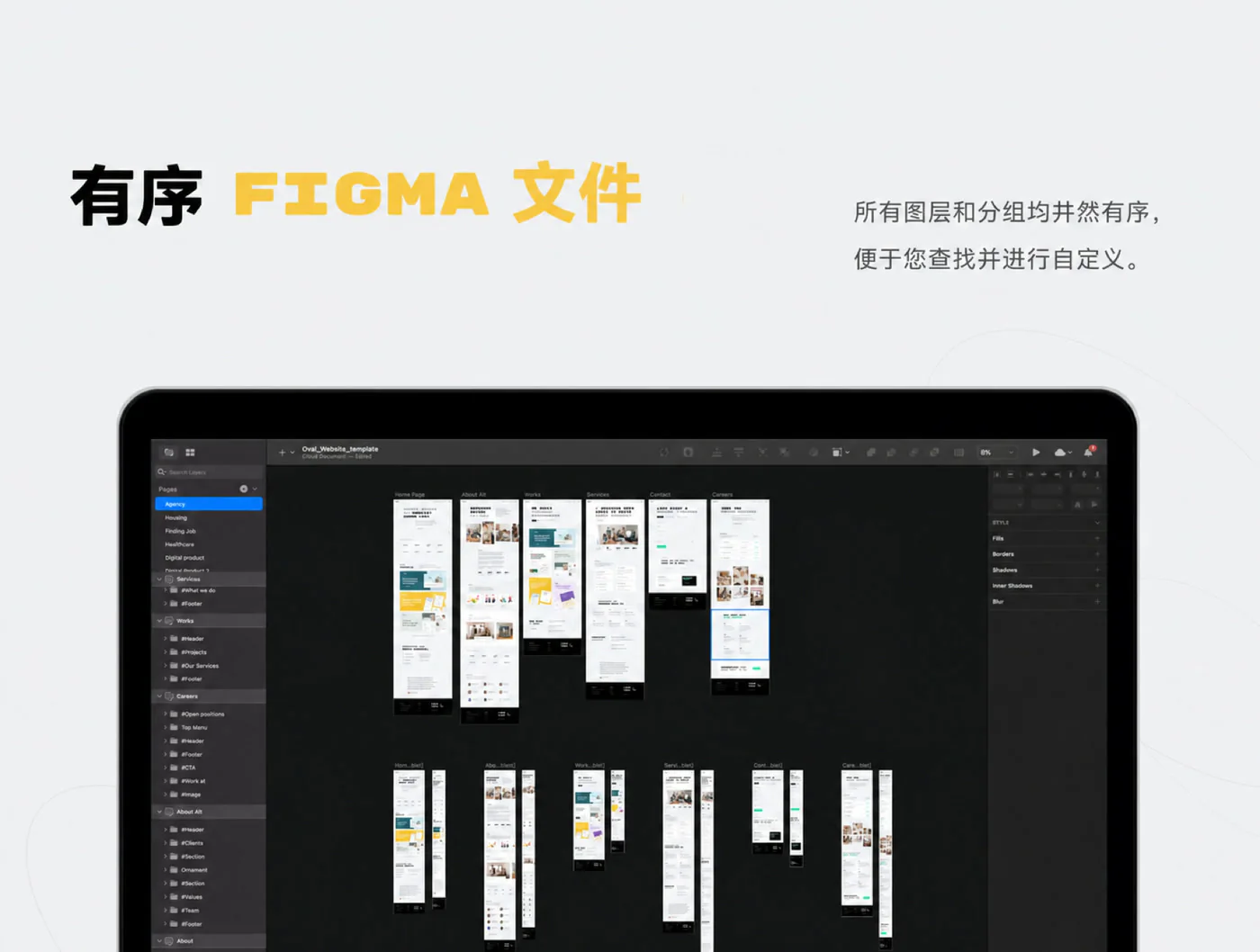Click the Preview play button
This screenshot has height=952, width=1260.
[1036, 453]
